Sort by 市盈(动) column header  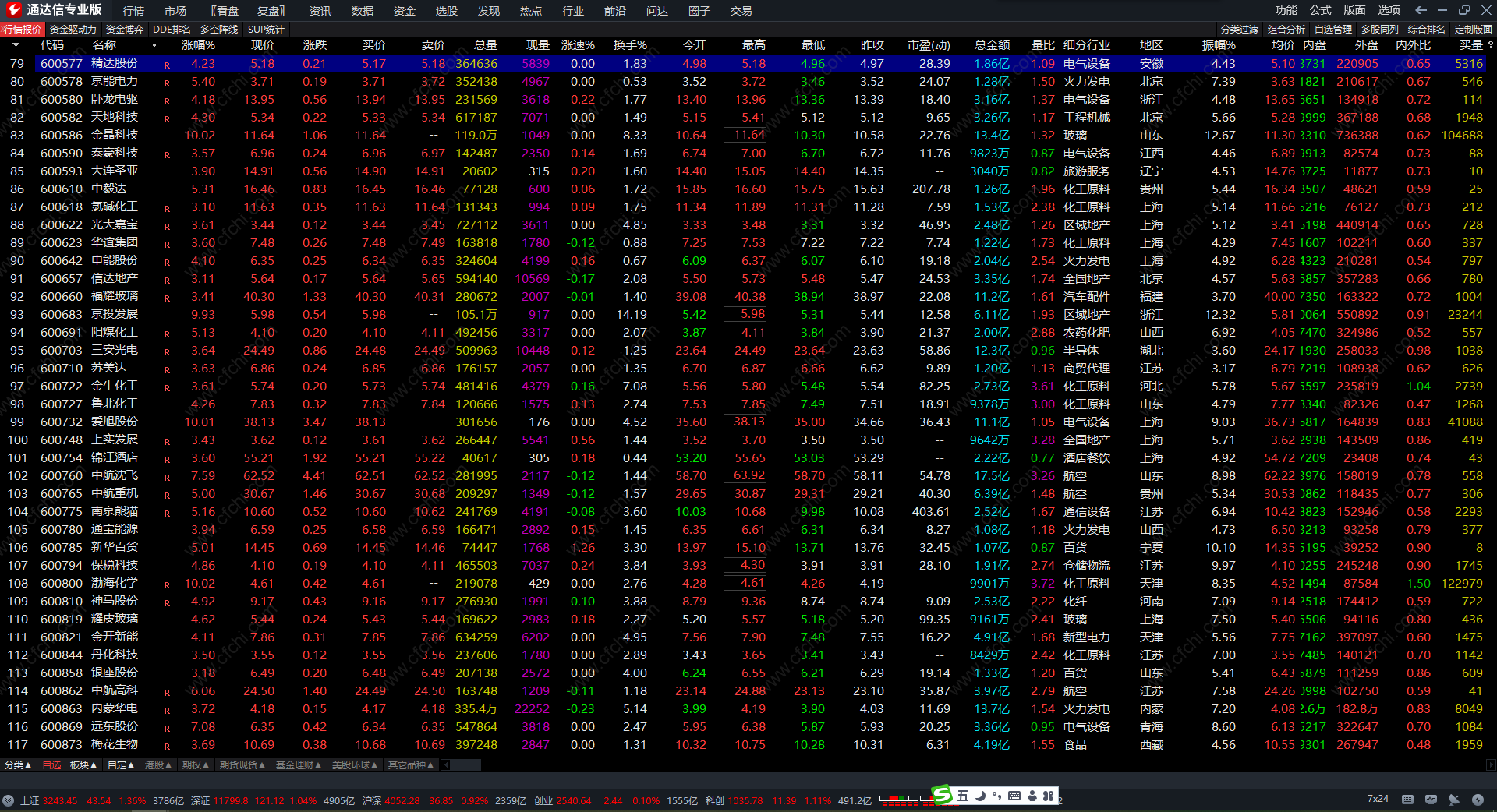click(x=929, y=45)
